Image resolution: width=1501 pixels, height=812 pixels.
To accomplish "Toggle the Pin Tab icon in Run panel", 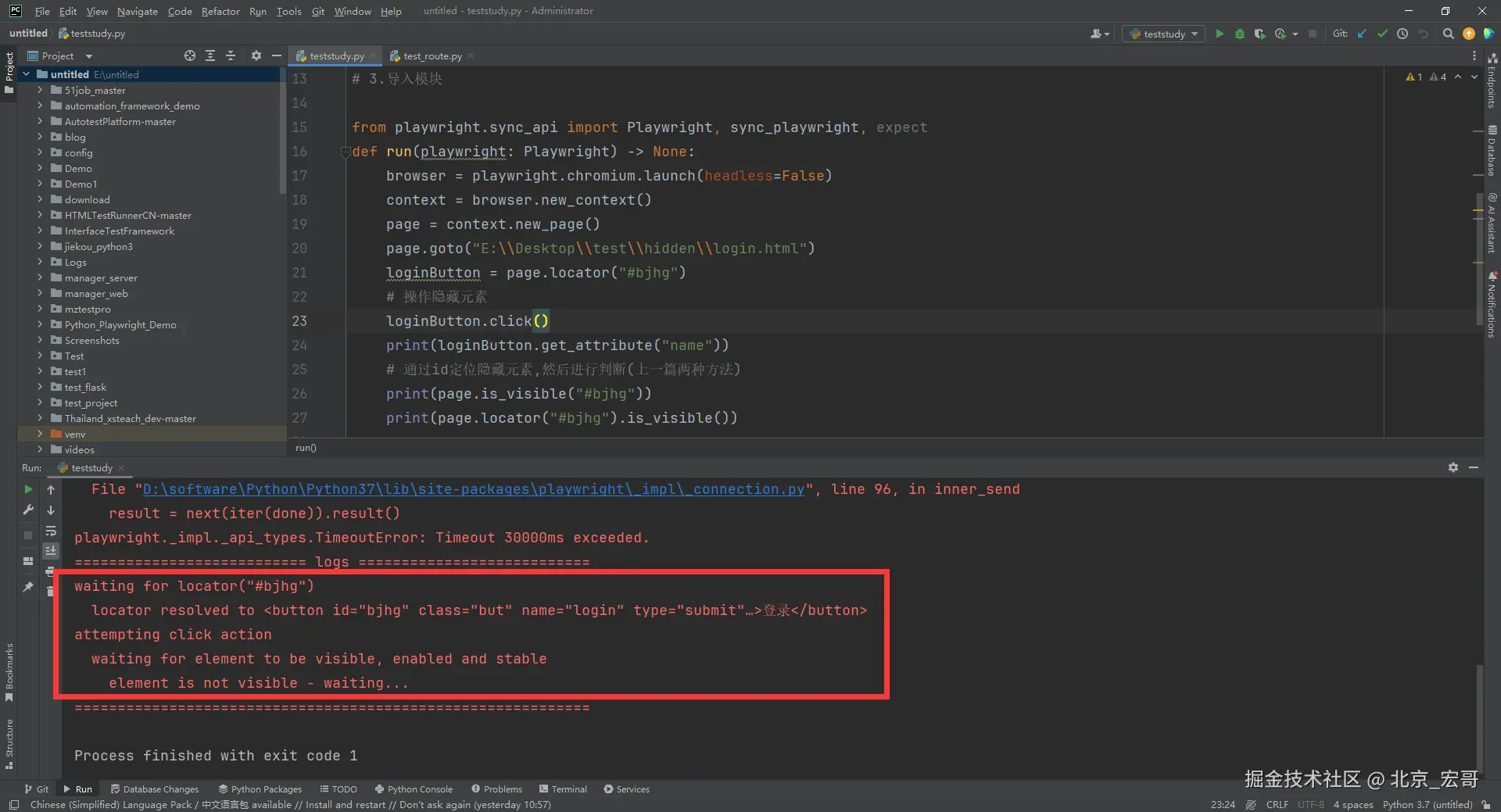I will pos(28,586).
